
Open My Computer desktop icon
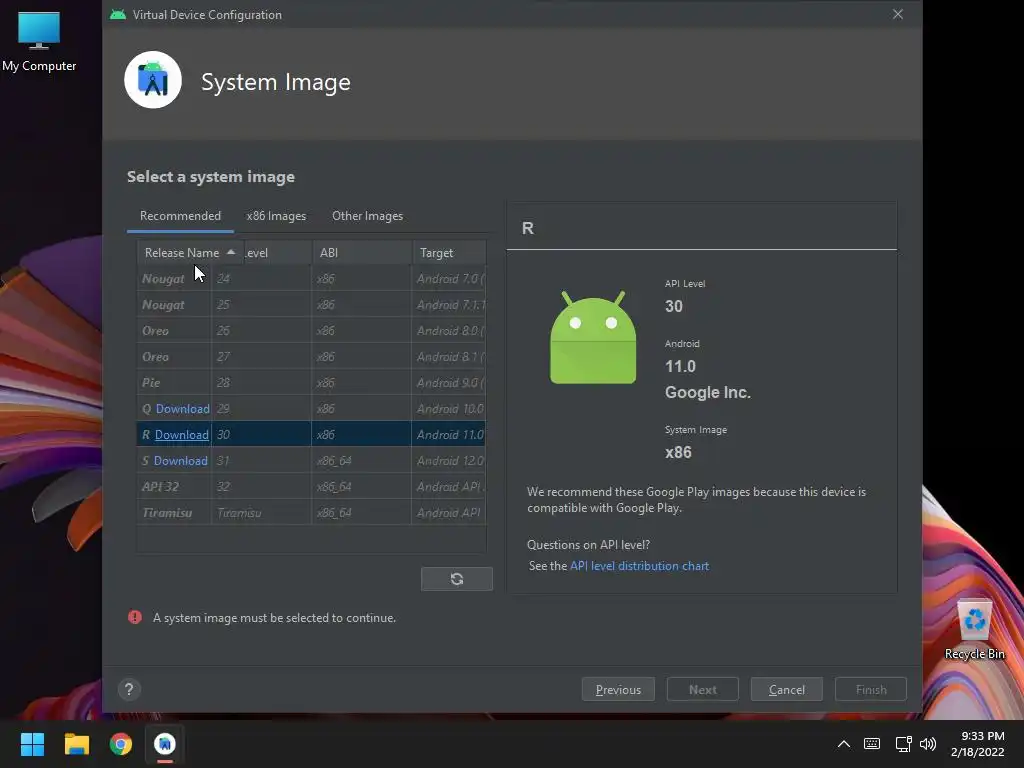click(39, 42)
